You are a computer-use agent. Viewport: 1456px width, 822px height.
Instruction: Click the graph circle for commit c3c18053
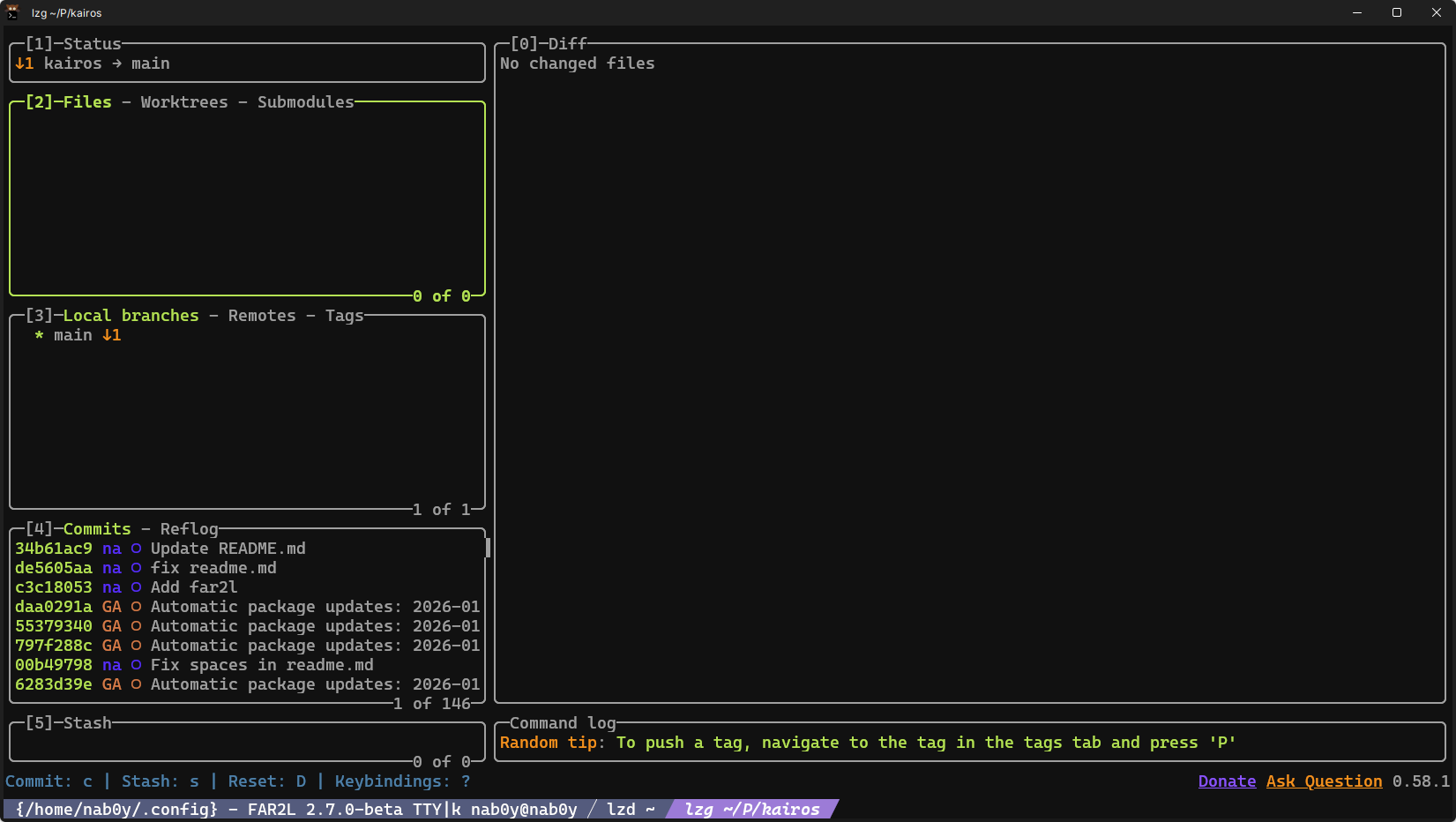coord(136,587)
